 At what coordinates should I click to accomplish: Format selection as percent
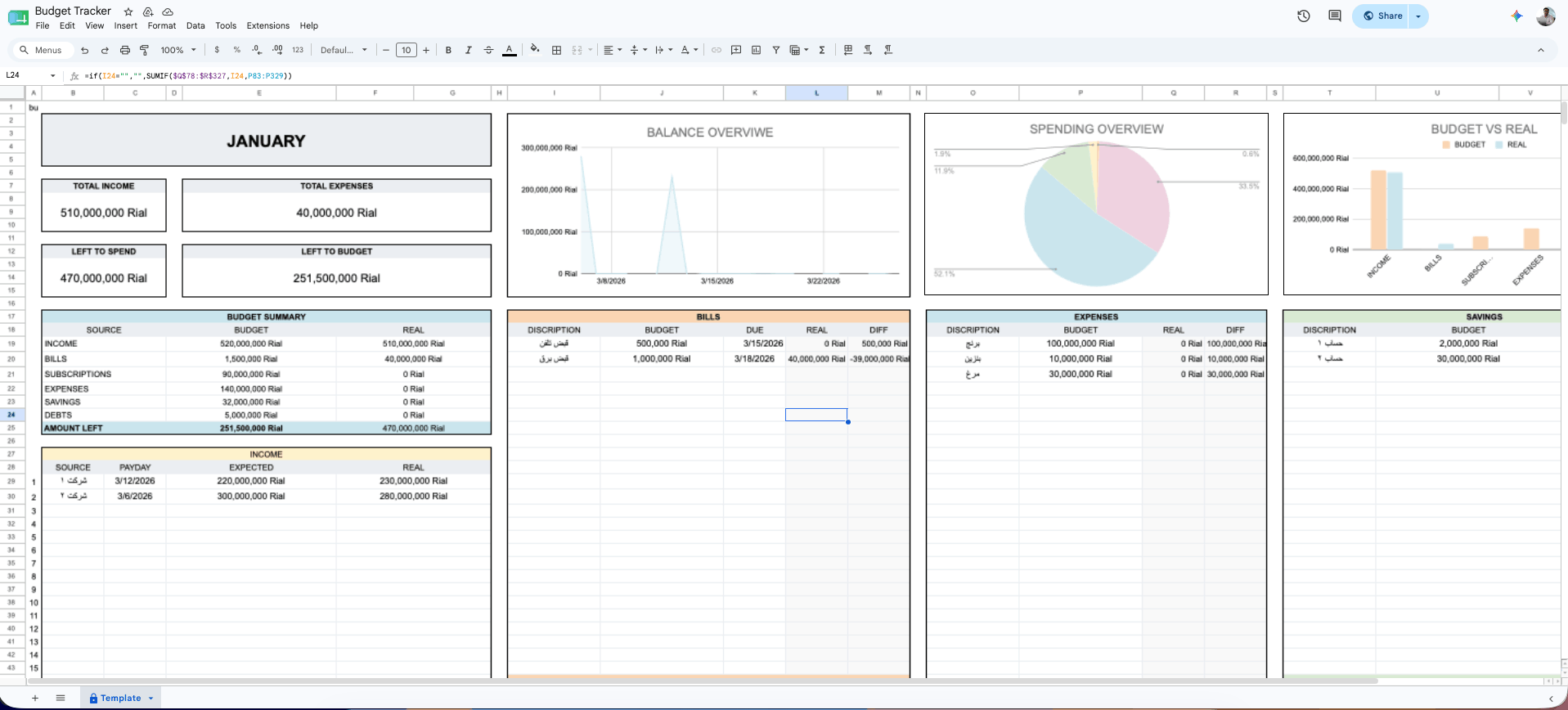pyautogui.click(x=237, y=50)
